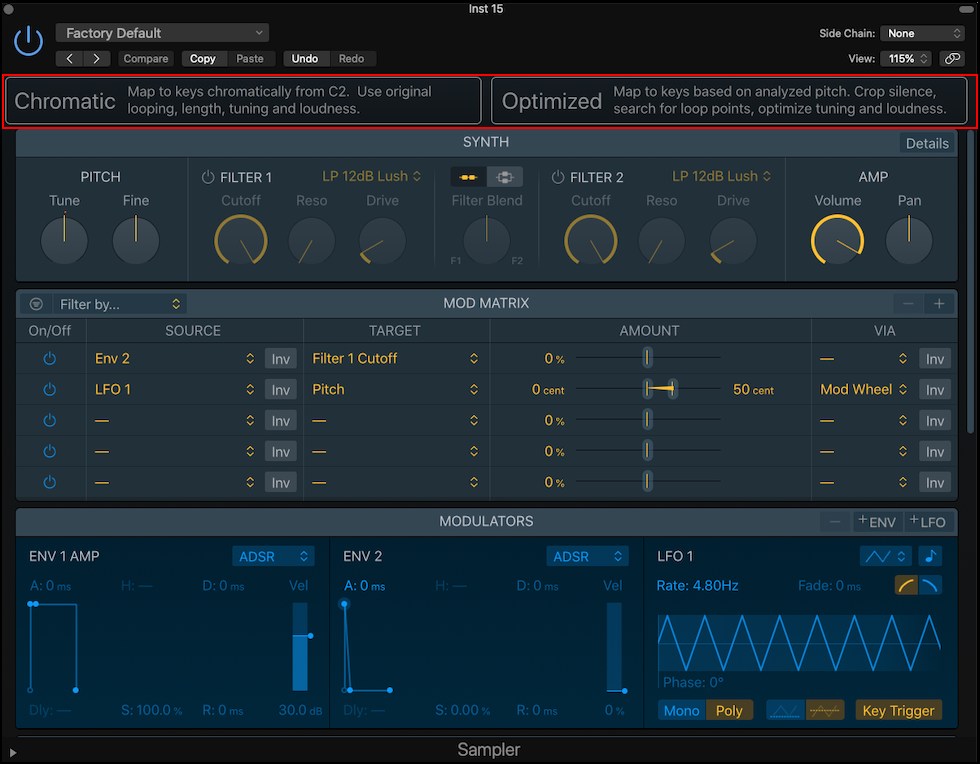Click the ENV 1 AMP velocity slider

pyautogui.click(x=300, y=646)
